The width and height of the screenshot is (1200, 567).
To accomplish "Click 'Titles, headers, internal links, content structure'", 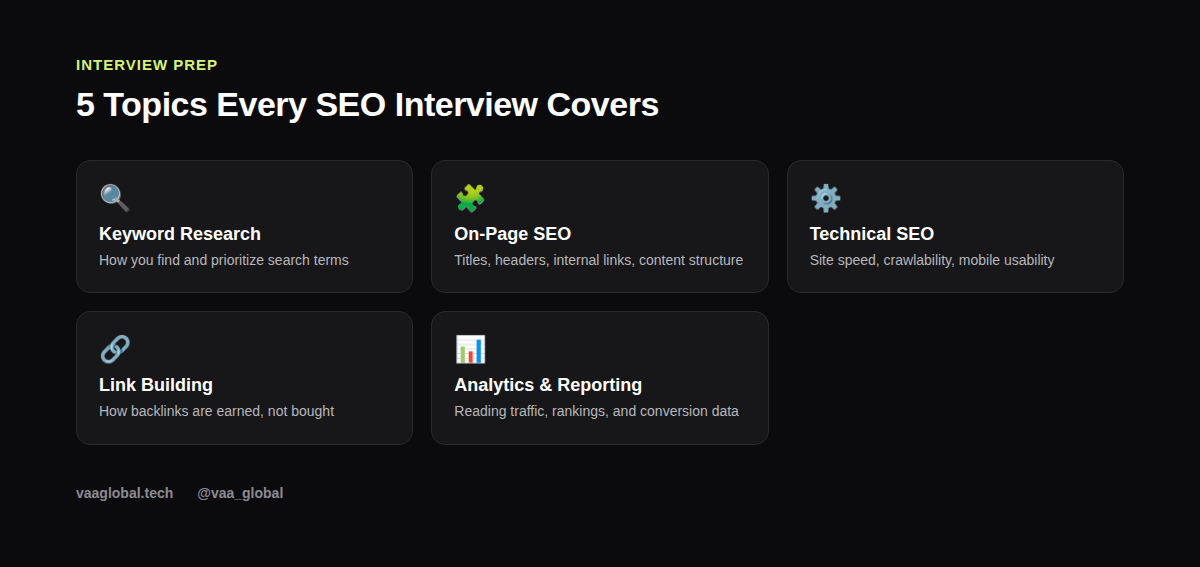I will coord(599,260).
